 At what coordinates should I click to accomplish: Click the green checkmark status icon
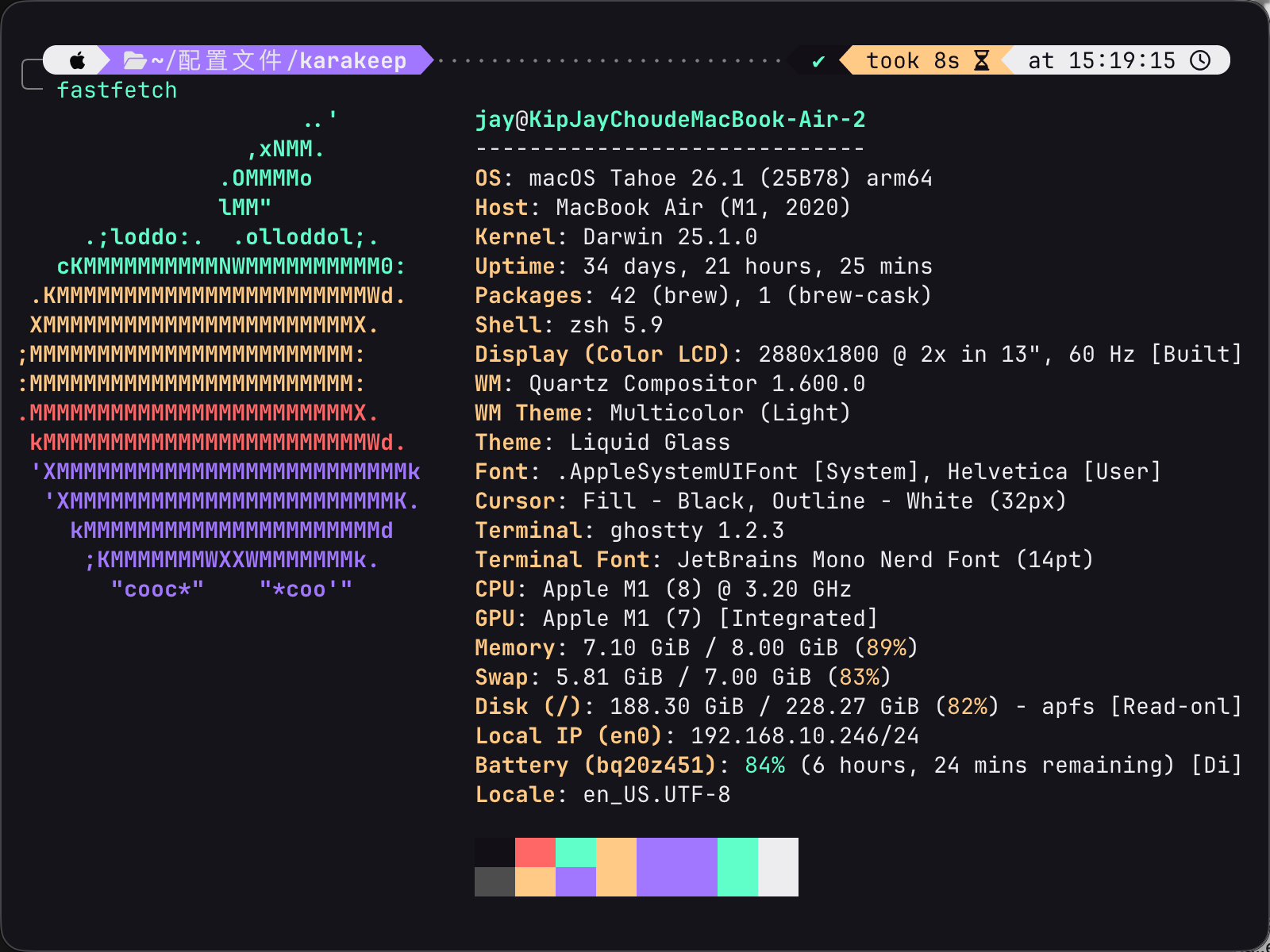(818, 61)
